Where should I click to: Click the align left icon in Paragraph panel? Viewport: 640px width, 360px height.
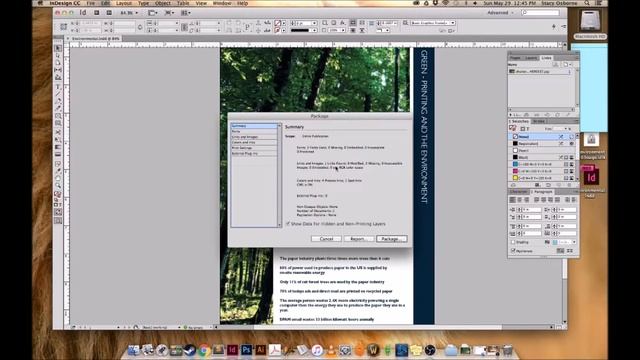[x=513, y=200]
